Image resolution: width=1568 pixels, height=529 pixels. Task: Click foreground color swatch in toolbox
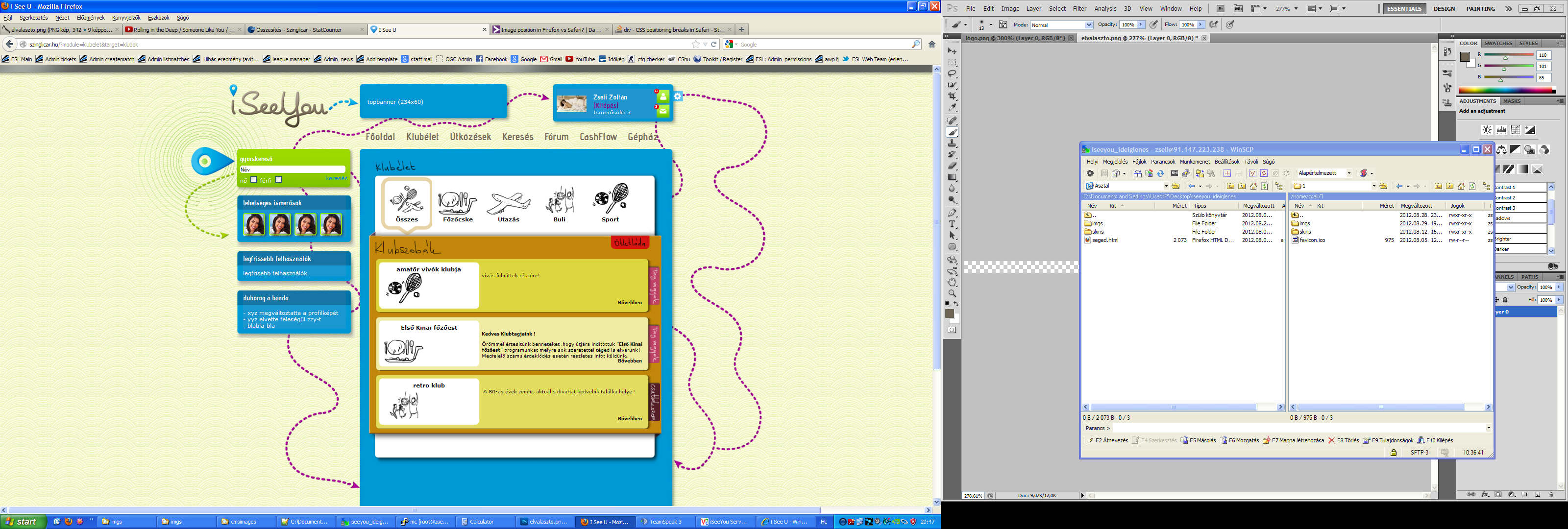[x=949, y=314]
